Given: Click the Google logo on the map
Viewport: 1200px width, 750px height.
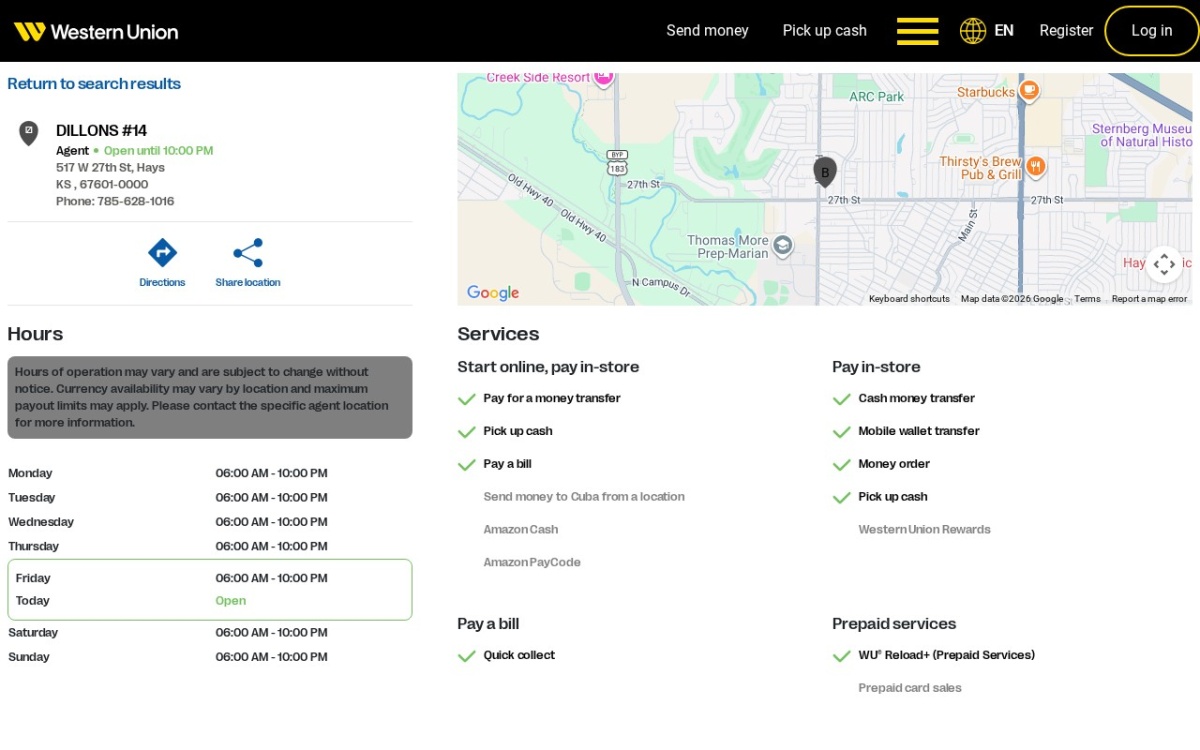Looking at the screenshot, I should click(493, 292).
